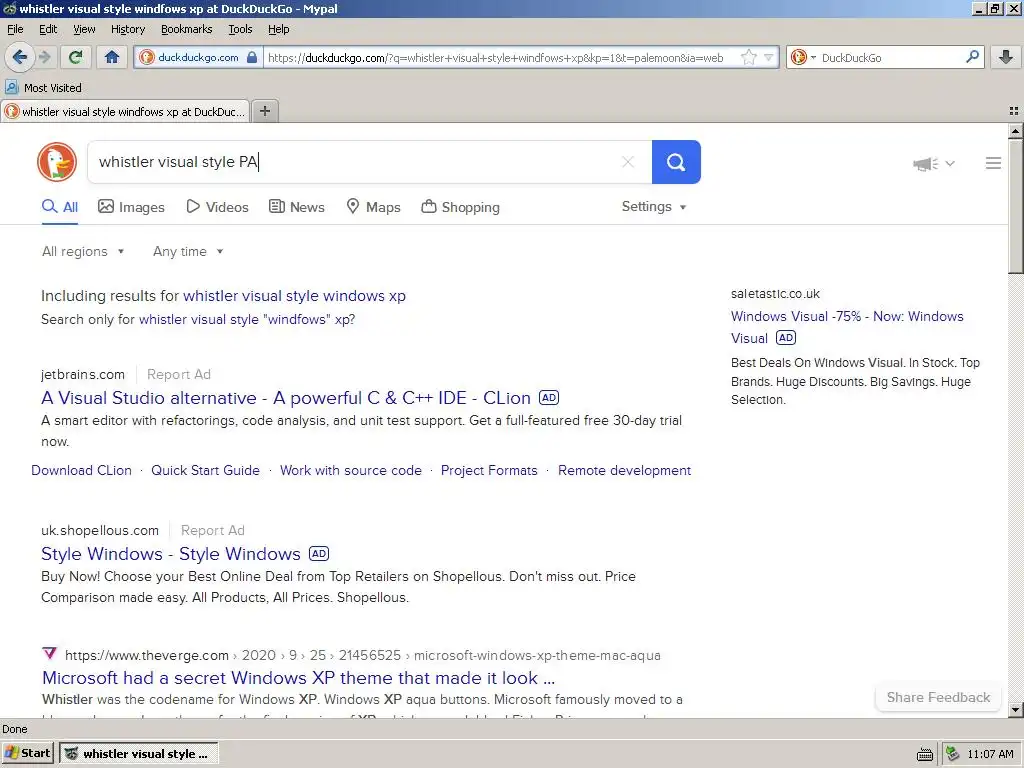Open the DuckDuckGo hamburger menu
Image resolution: width=1024 pixels, height=768 pixels.
pos(993,163)
